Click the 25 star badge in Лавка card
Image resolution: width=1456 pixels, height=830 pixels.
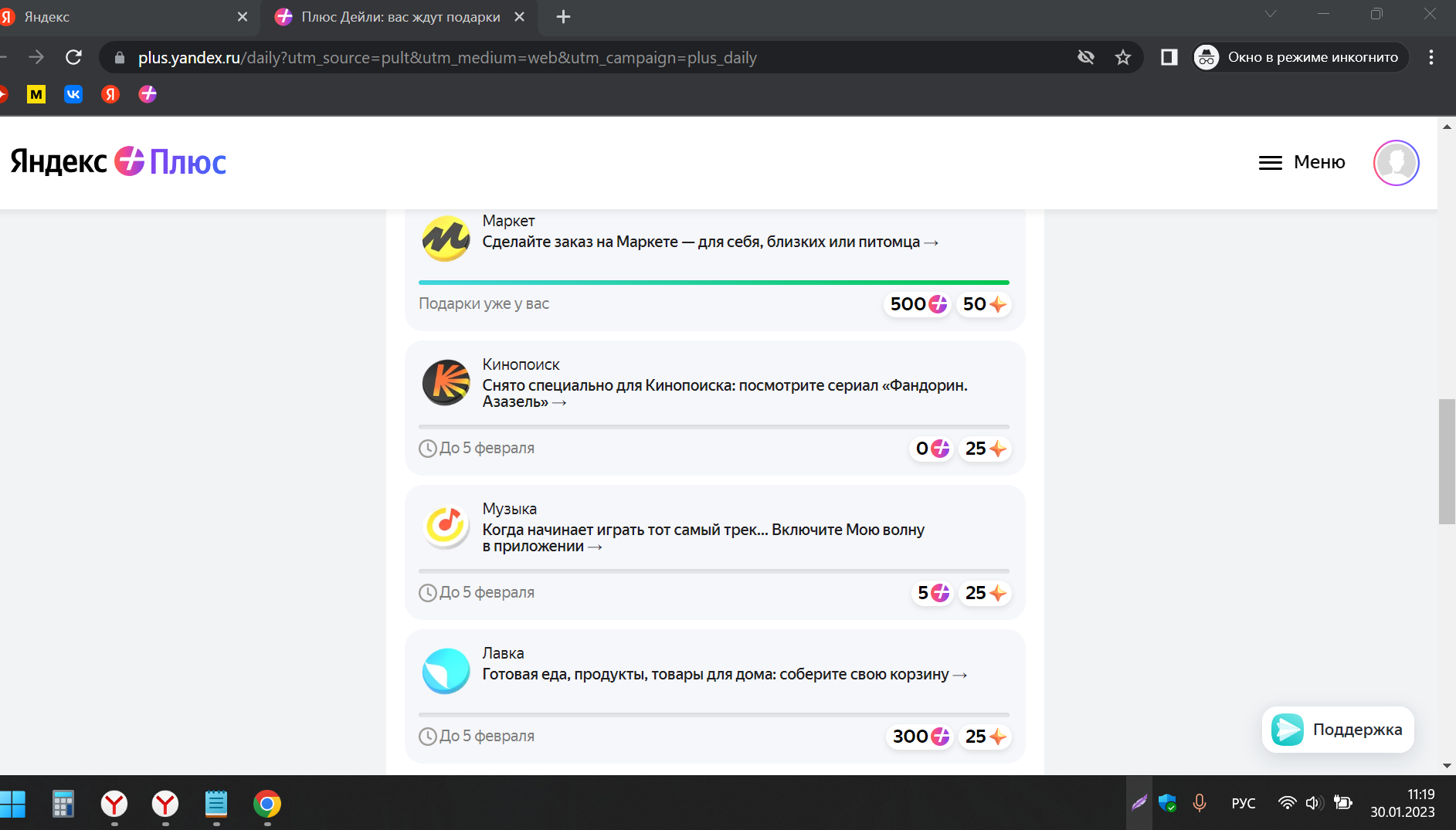point(985,737)
